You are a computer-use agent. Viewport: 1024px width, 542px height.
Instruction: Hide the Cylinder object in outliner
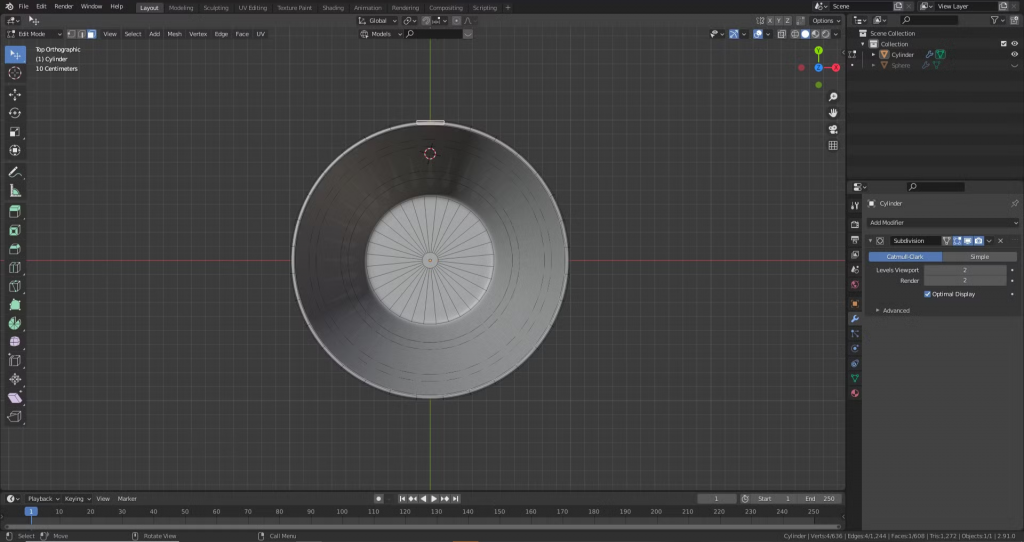click(1015, 54)
